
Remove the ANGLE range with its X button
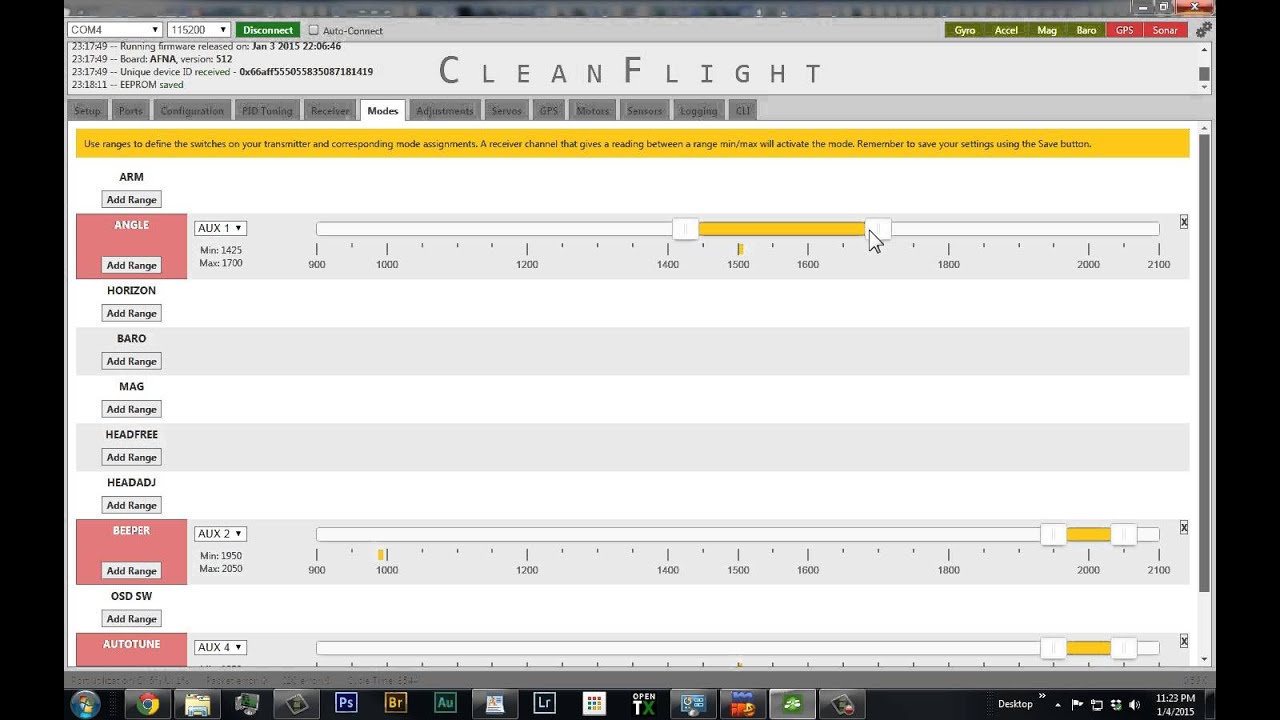click(x=1184, y=222)
